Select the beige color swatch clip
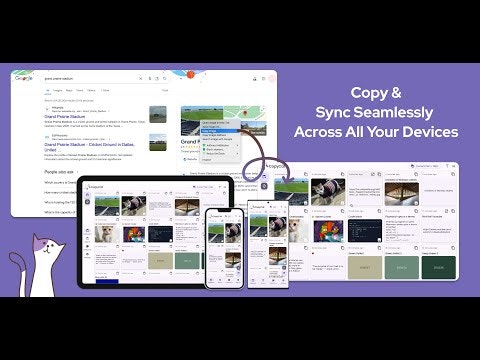The image size is (480, 360). tap(365, 268)
